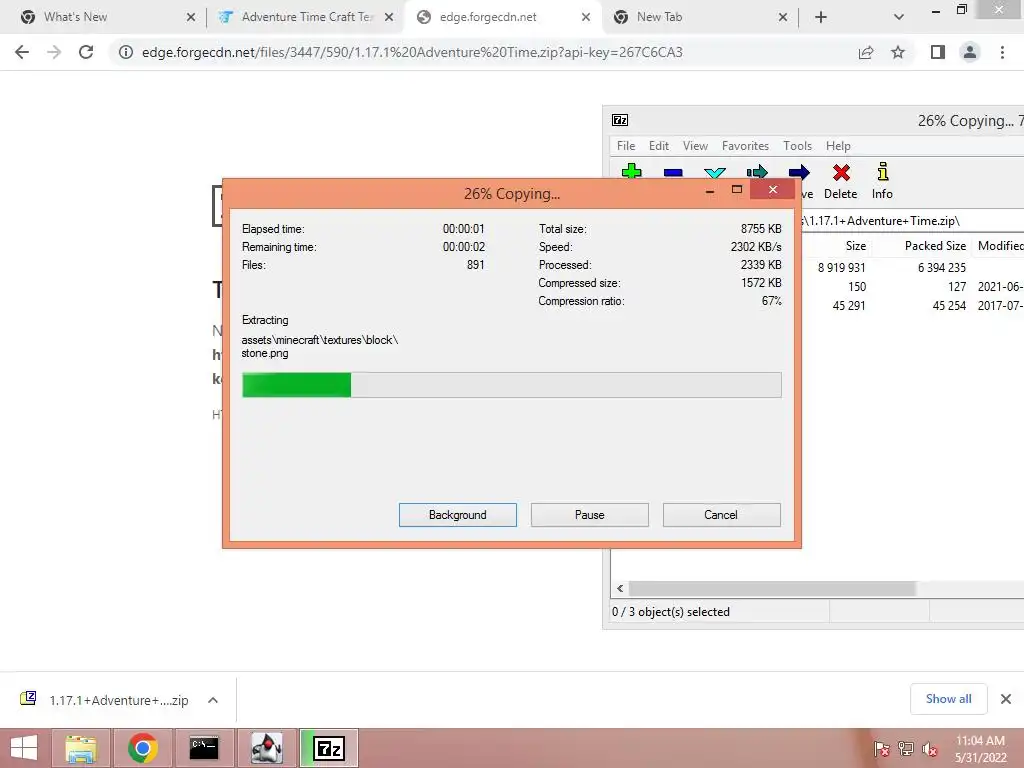Click the Action Center flag tray icon
This screenshot has height=768, width=1024.
[881, 749]
